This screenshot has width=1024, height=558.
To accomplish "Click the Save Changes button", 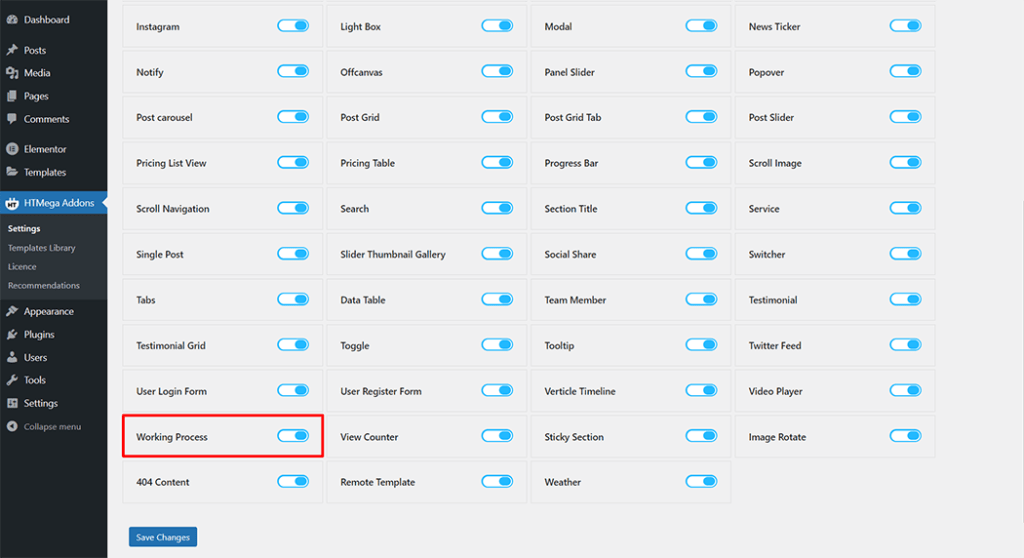I will coord(163,537).
